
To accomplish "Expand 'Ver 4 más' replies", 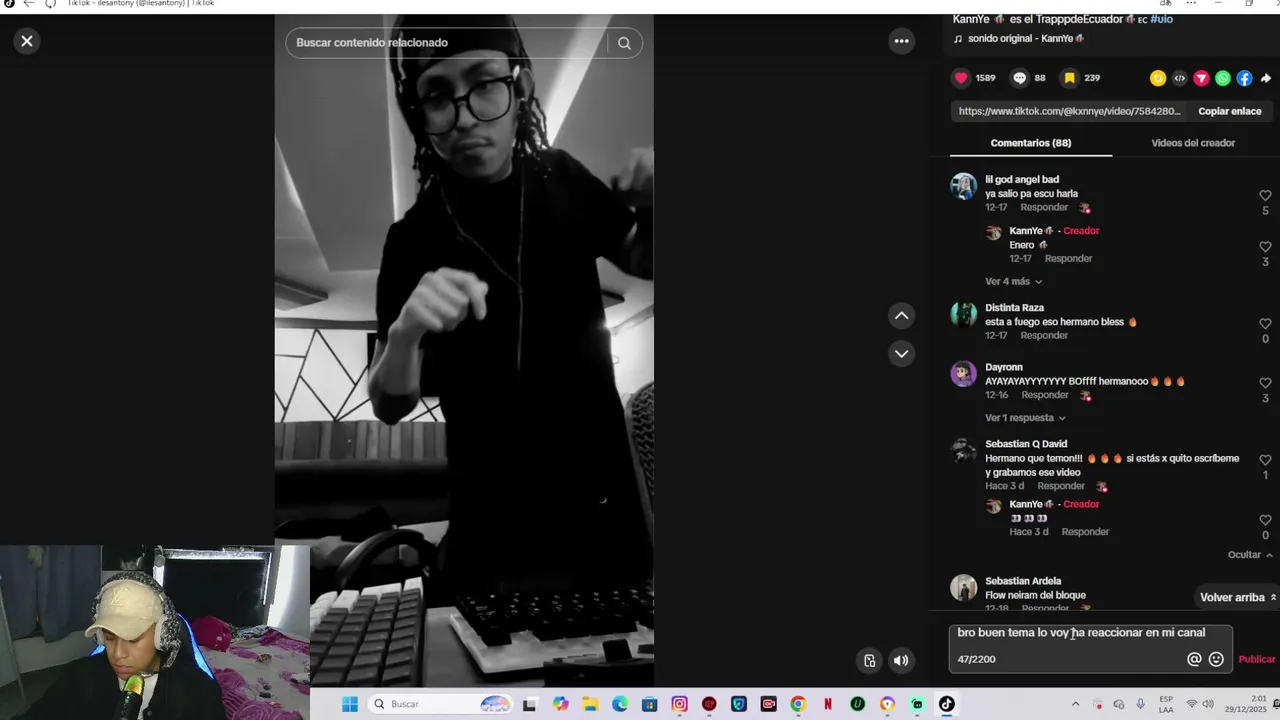I will pyautogui.click(x=1013, y=282).
